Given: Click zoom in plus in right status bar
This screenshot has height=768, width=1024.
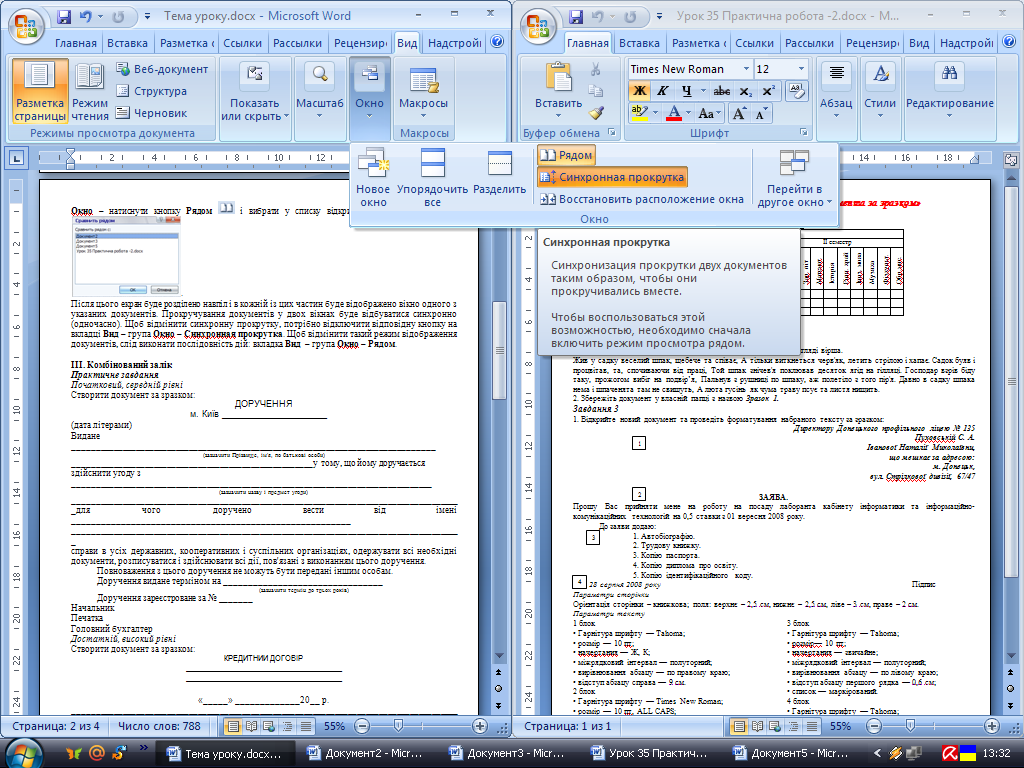Looking at the screenshot, I should 992,726.
